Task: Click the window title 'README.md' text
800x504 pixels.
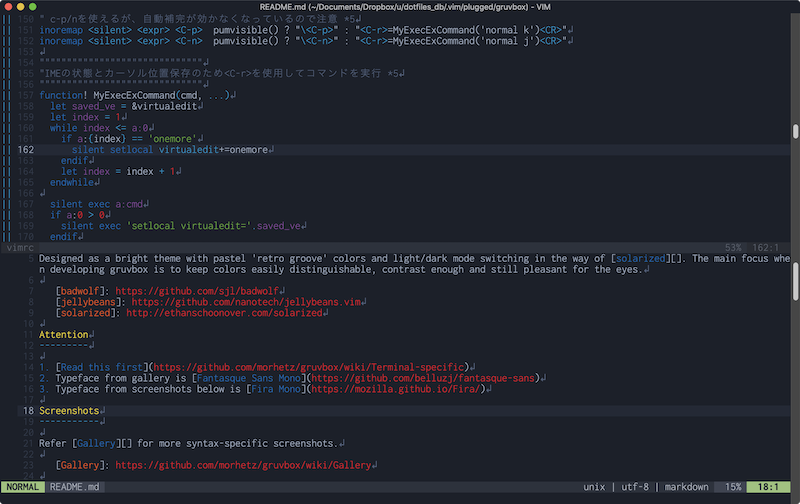Action: click(283, 7)
